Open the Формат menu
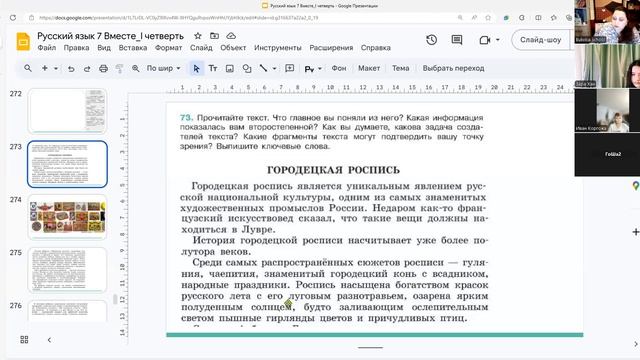This screenshot has height=360, width=640. pos(168,48)
